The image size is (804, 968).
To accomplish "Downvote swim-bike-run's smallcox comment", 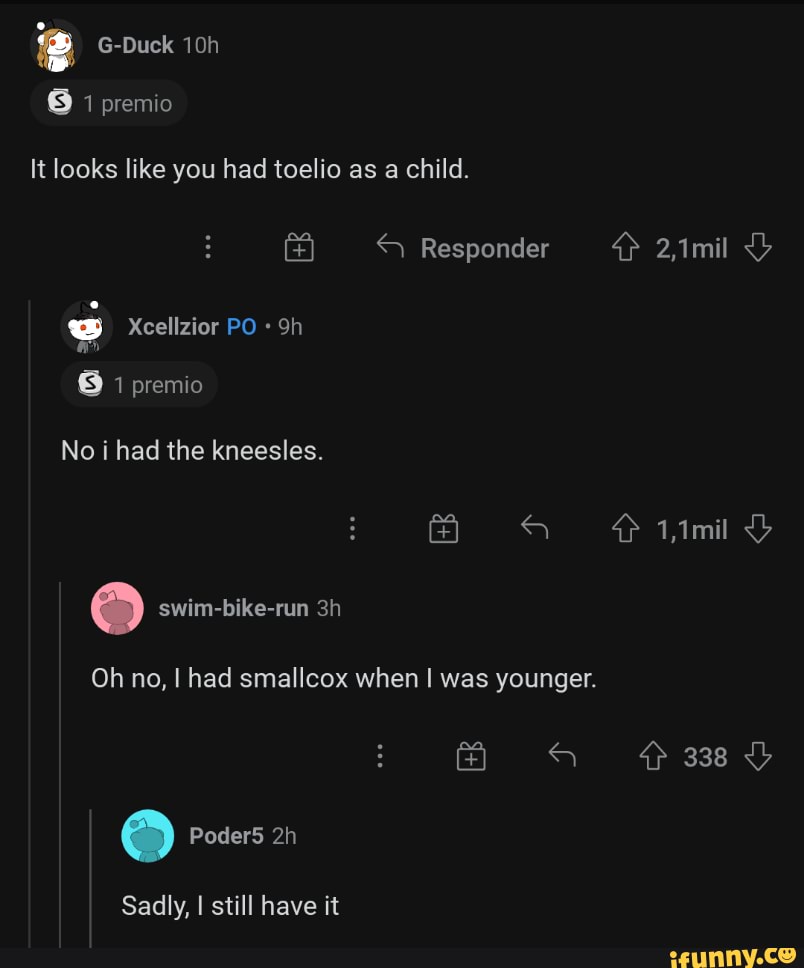I will [x=758, y=757].
